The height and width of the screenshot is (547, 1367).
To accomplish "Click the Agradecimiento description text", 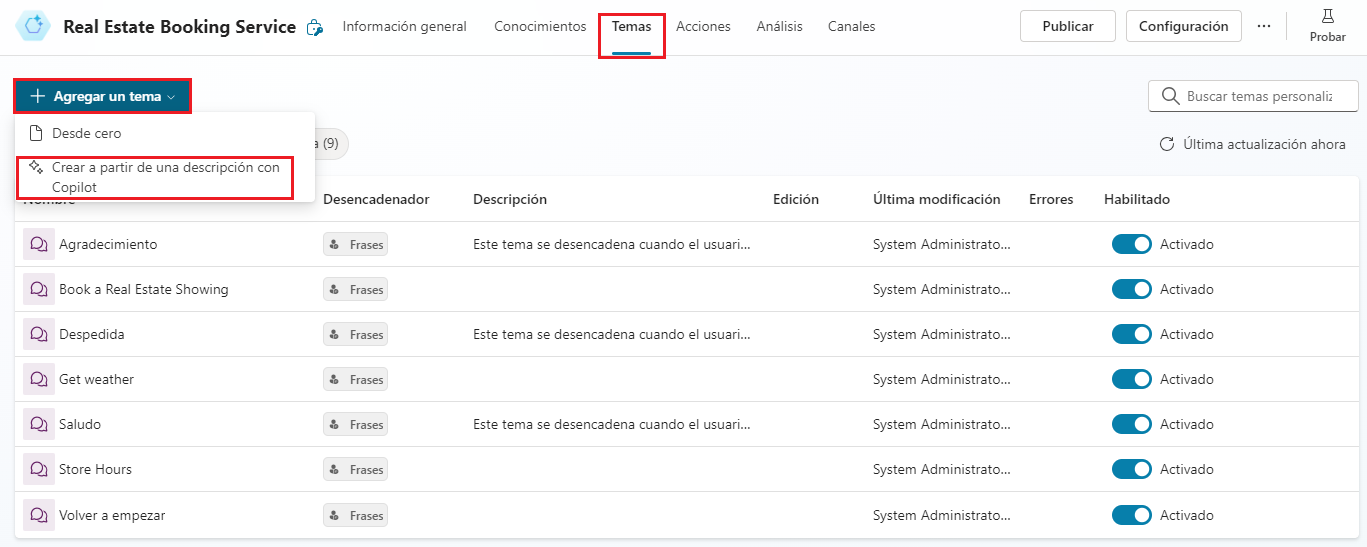I will [x=612, y=244].
